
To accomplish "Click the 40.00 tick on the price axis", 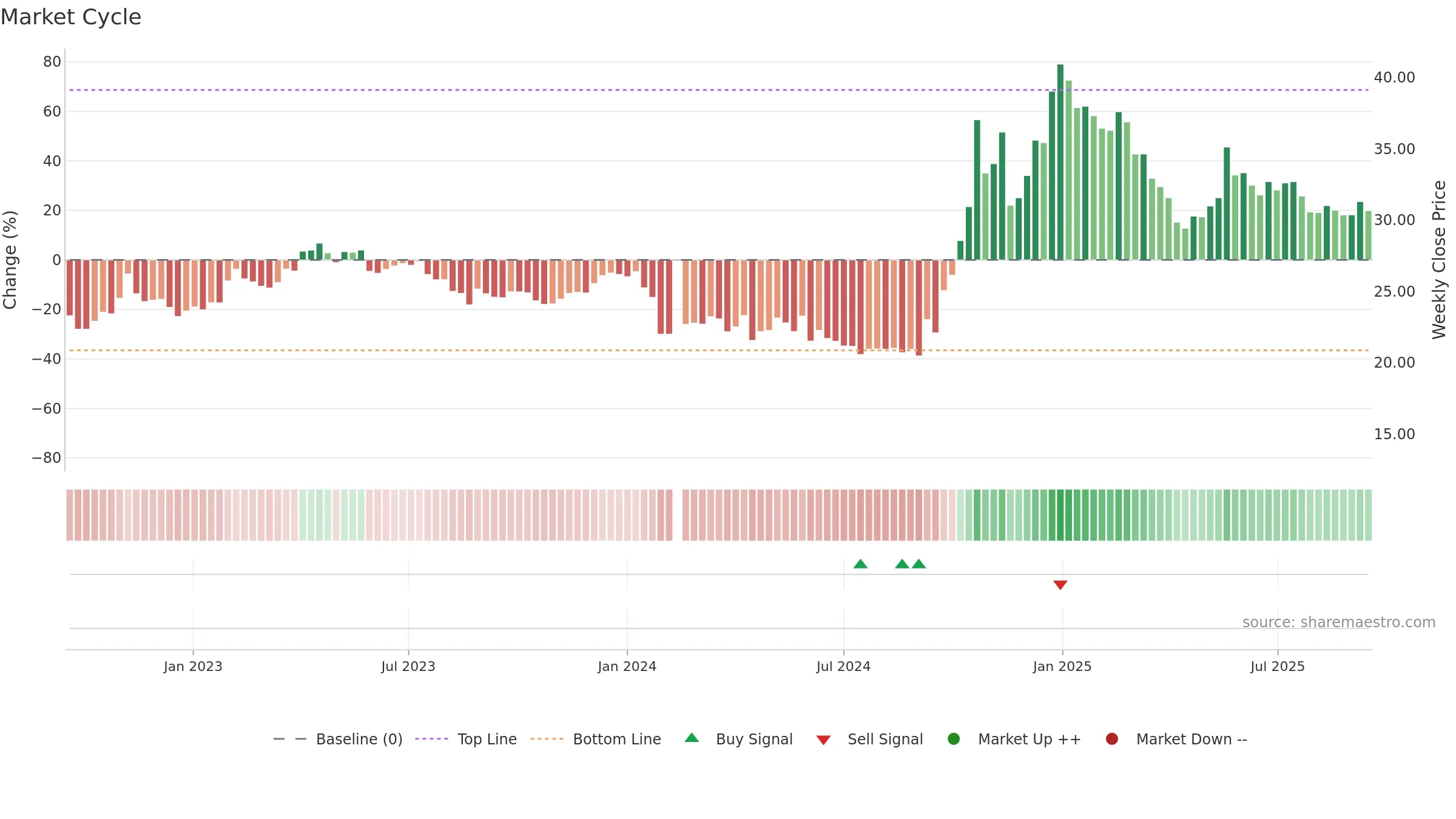I will 1394,78.
